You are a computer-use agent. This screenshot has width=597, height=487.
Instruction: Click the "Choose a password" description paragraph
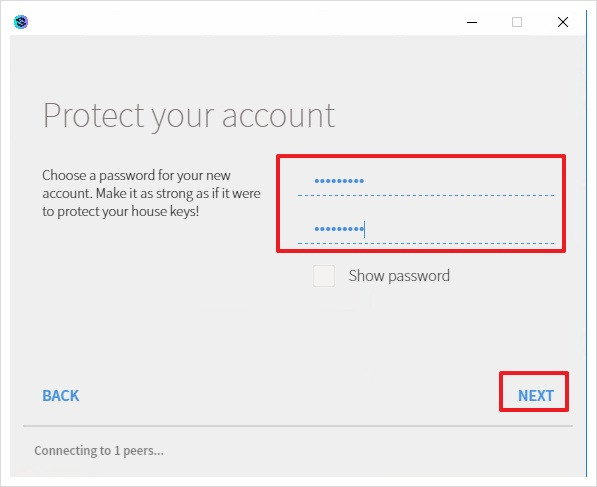(x=151, y=193)
